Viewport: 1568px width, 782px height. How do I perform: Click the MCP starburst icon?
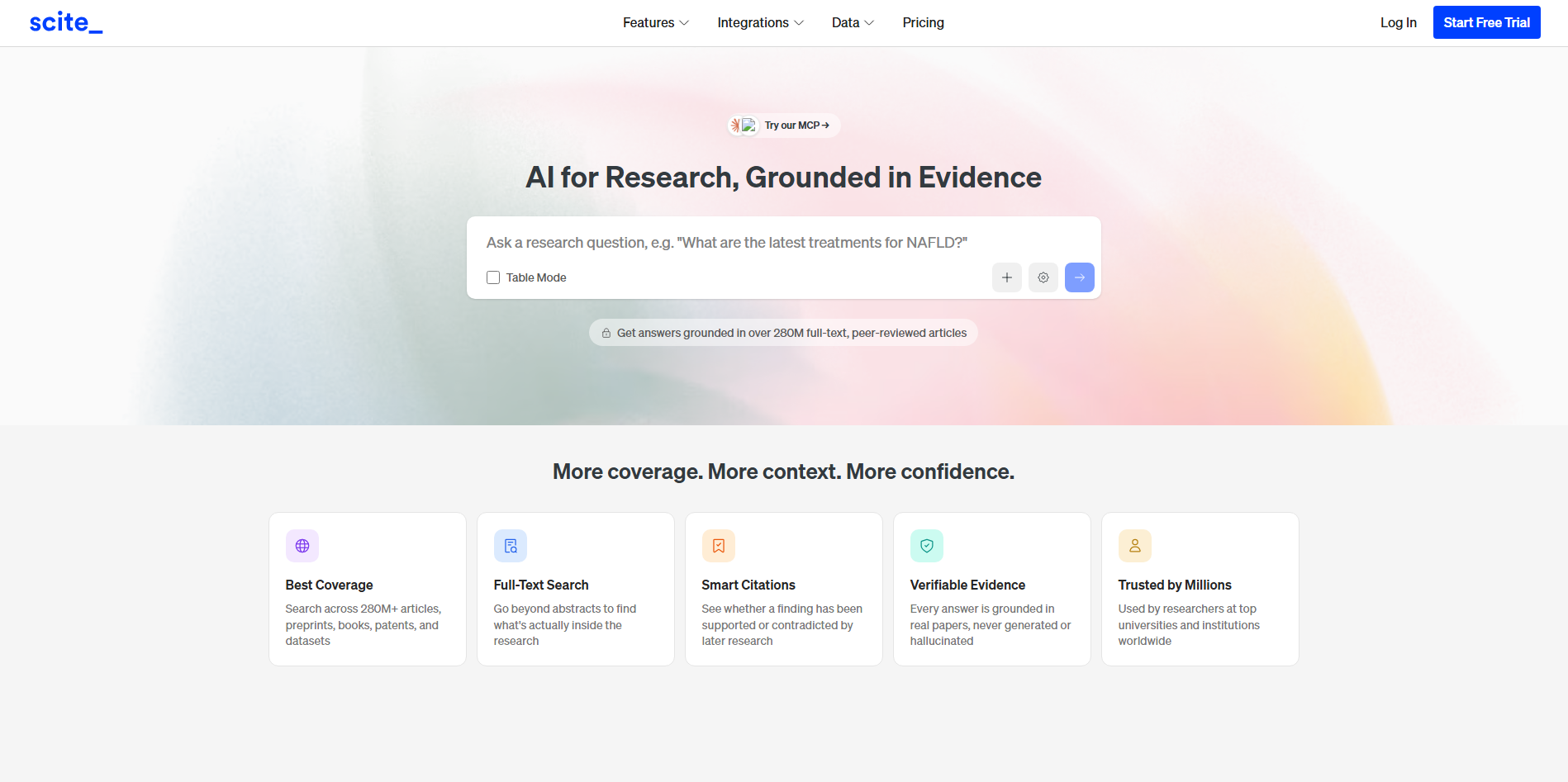[735, 126]
